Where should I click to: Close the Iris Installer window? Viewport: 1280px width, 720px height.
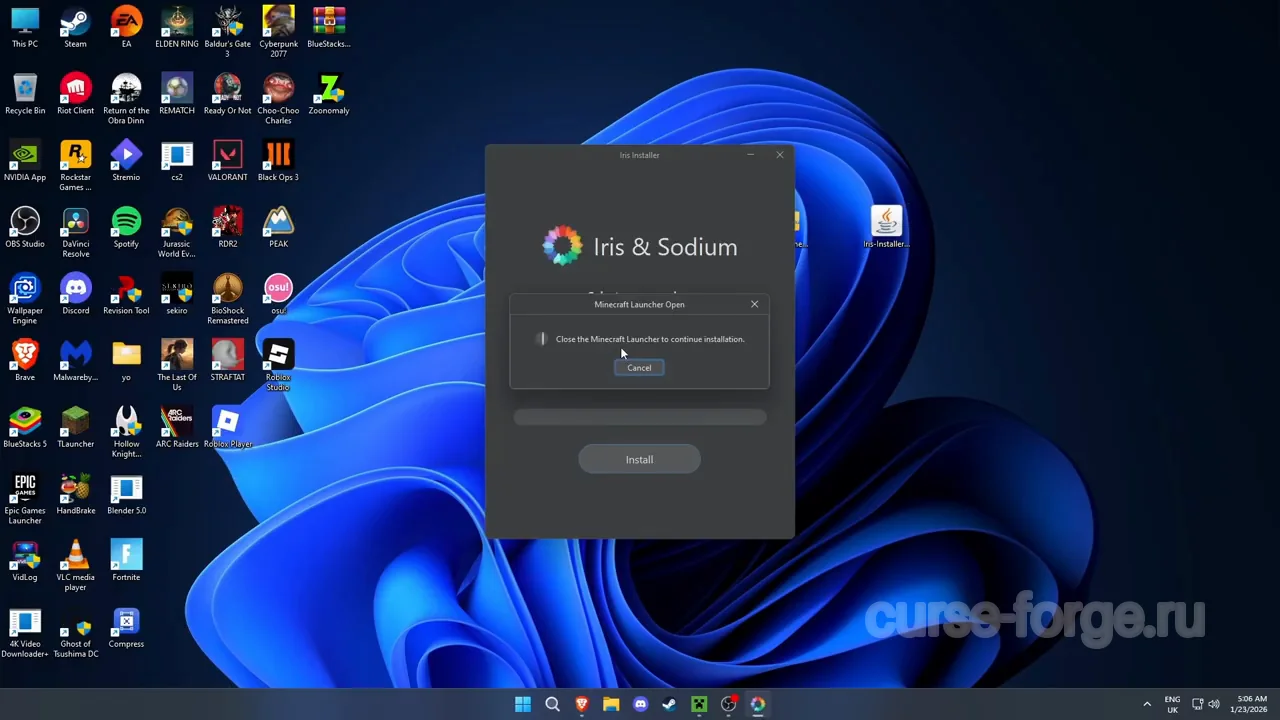[x=780, y=155]
